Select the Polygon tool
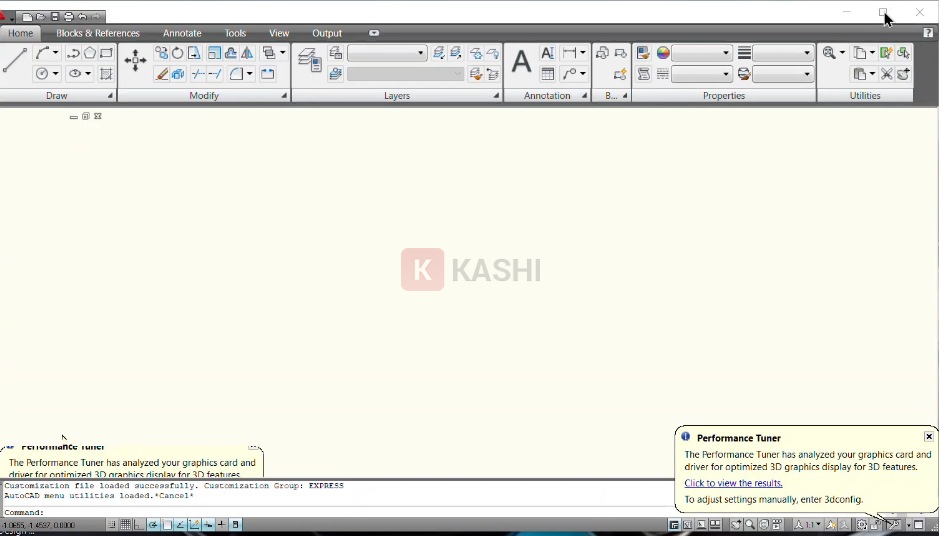This screenshot has height=536, width=939. click(89, 53)
